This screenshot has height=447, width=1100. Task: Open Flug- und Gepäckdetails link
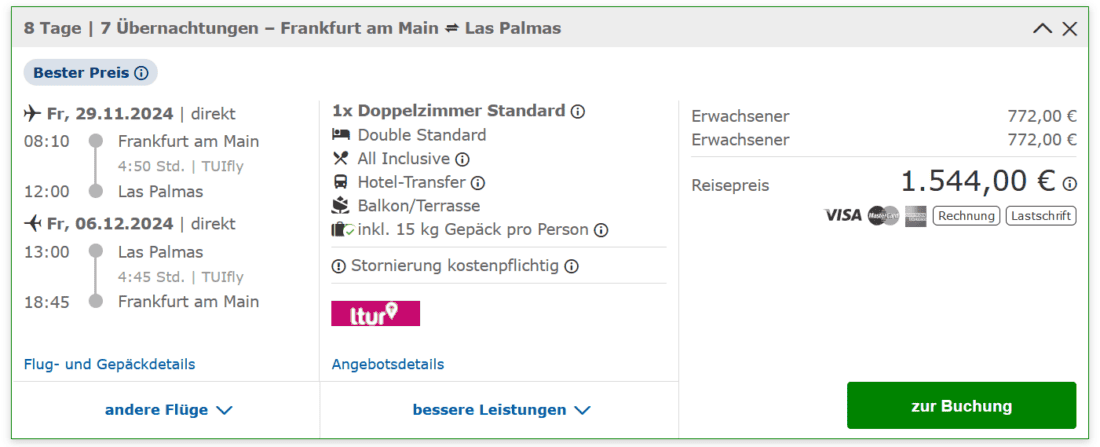coord(110,364)
